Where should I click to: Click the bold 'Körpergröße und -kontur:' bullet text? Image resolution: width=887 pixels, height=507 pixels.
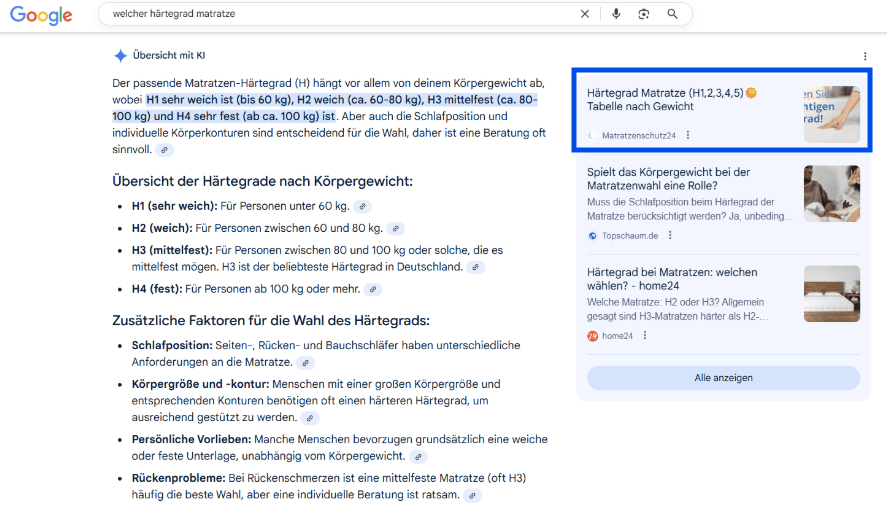[200, 384]
